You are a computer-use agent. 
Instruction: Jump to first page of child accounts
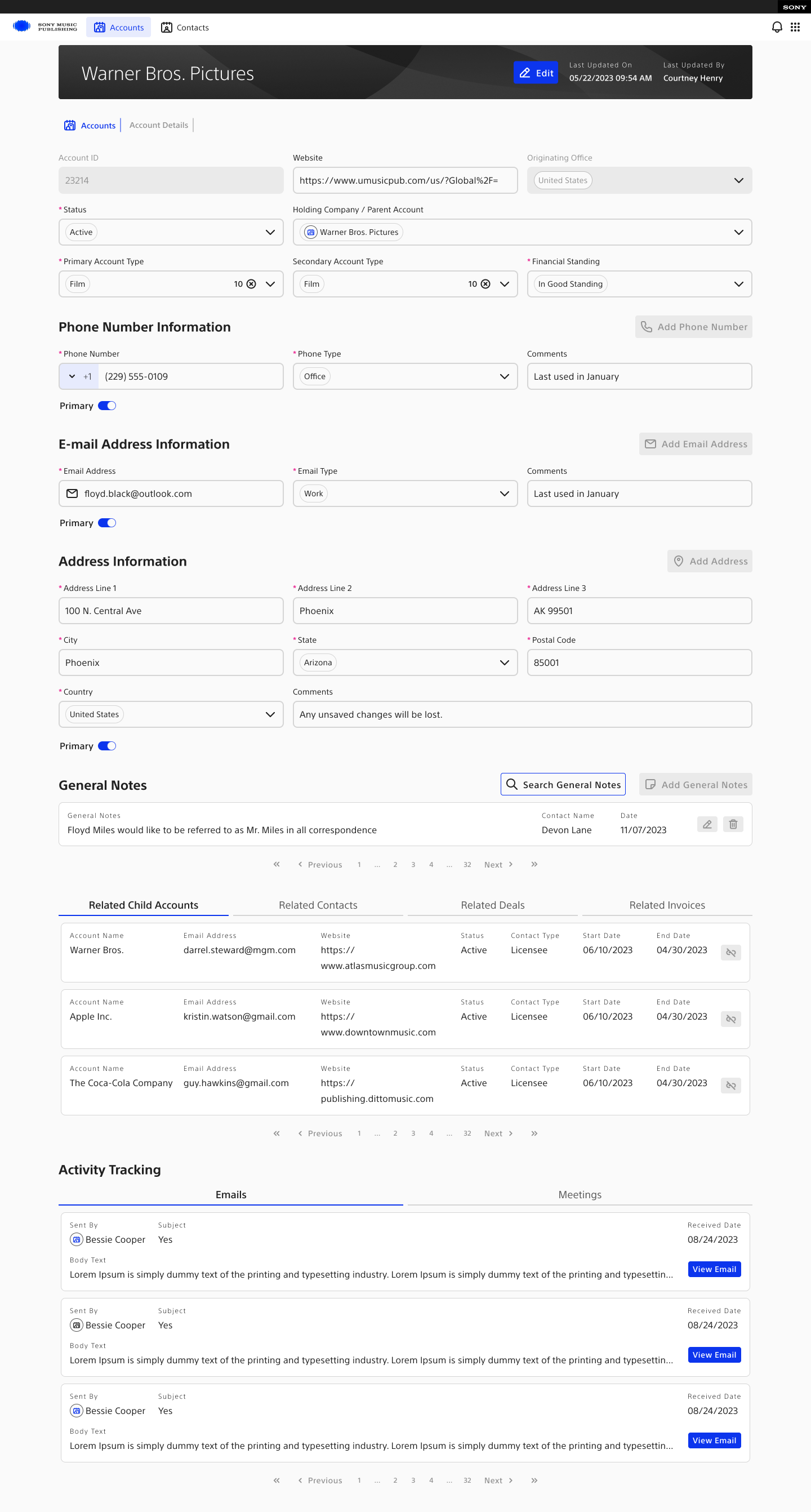tap(277, 1133)
